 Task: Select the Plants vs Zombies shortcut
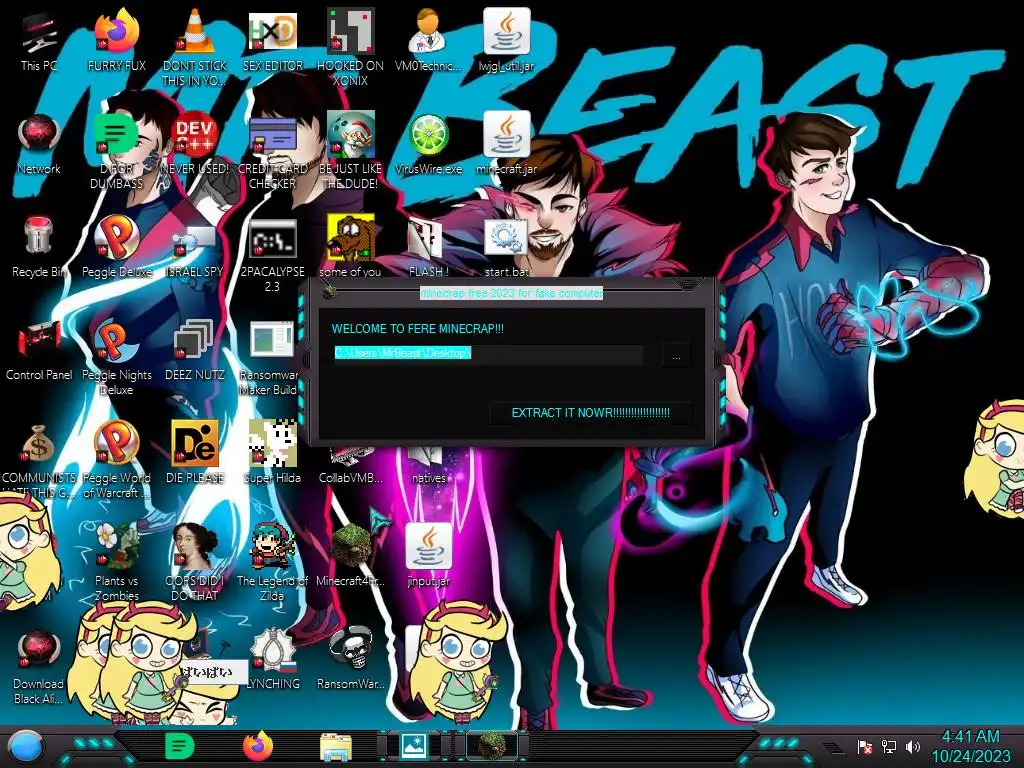(x=116, y=563)
